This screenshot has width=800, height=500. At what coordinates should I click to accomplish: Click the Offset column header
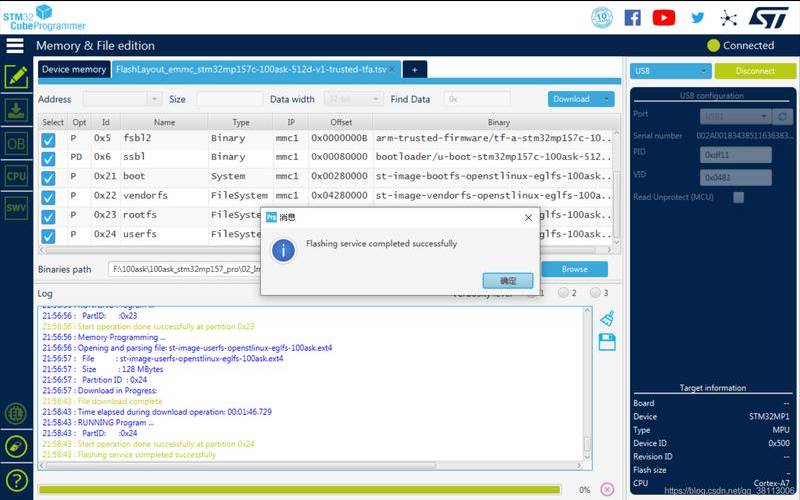(341, 122)
